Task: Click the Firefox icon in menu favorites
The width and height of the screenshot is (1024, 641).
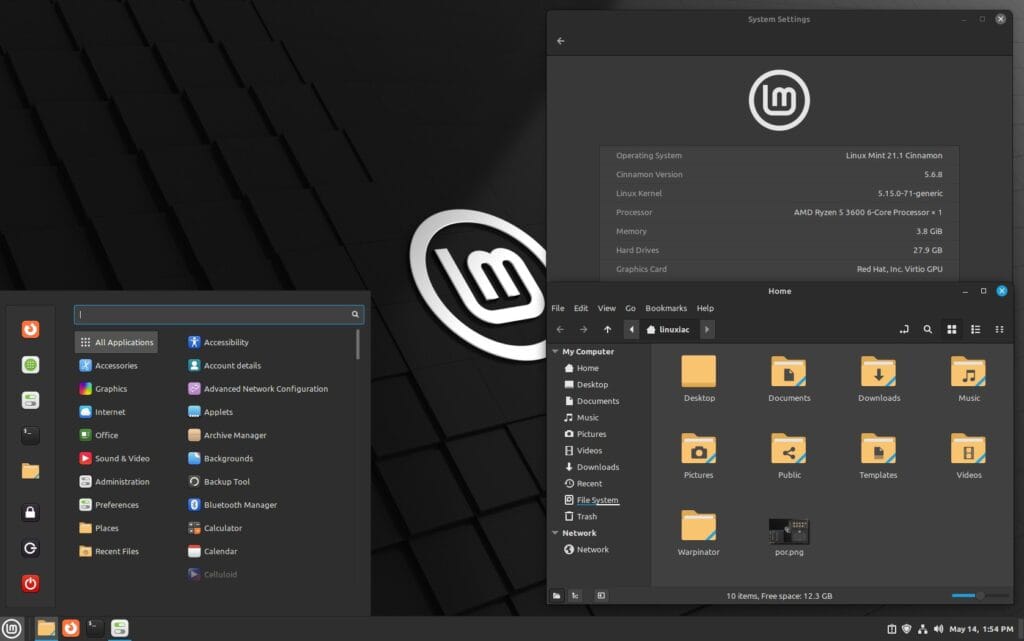Action: click(31, 329)
